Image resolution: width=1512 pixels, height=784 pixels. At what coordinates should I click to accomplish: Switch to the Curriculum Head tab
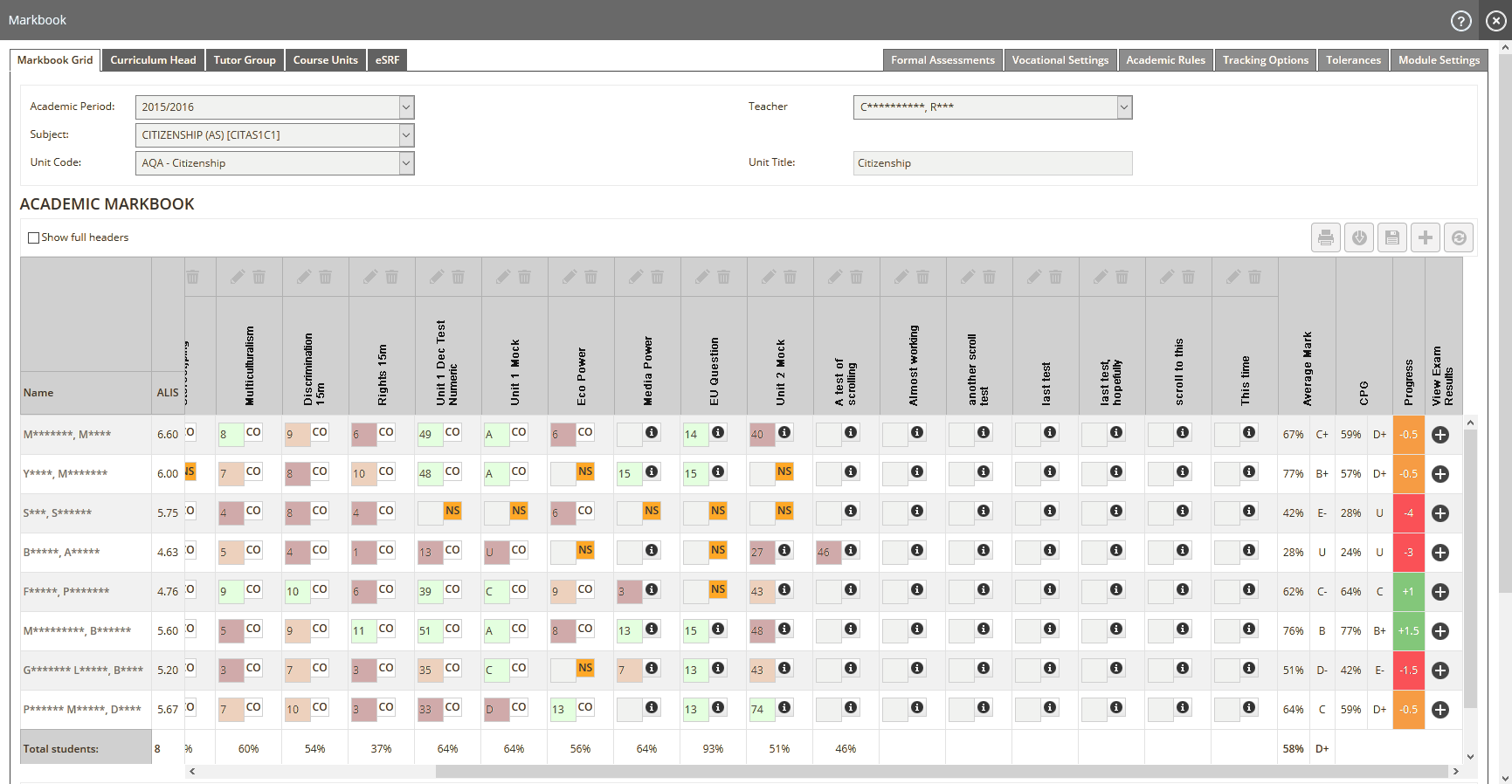click(x=153, y=60)
